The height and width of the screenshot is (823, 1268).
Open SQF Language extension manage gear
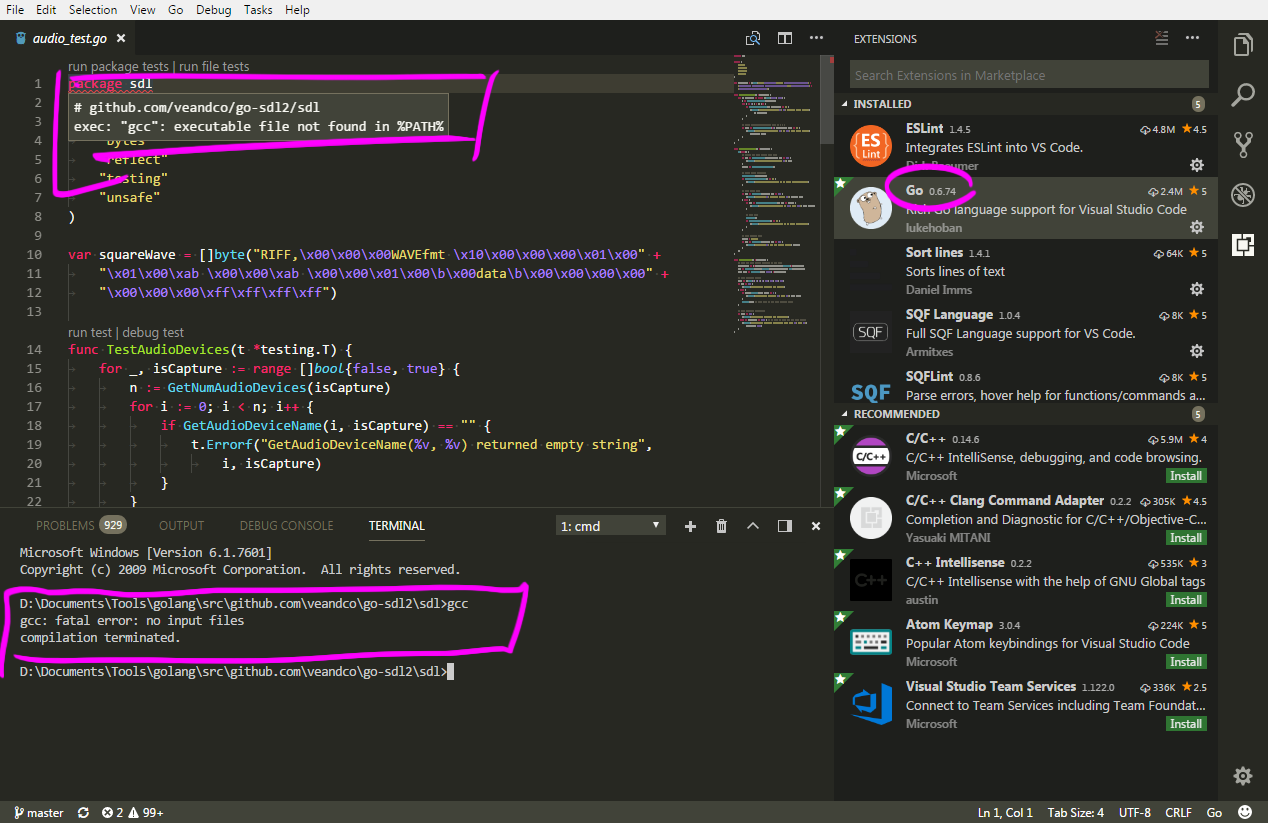1196,351
